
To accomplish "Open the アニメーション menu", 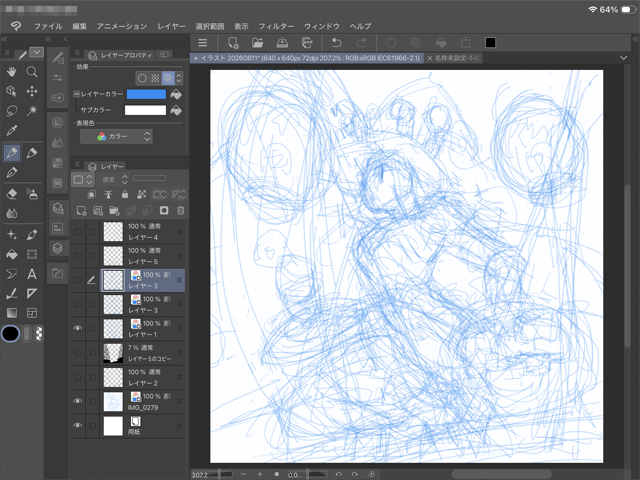I will pyautogui.click(x=122, y=26).
